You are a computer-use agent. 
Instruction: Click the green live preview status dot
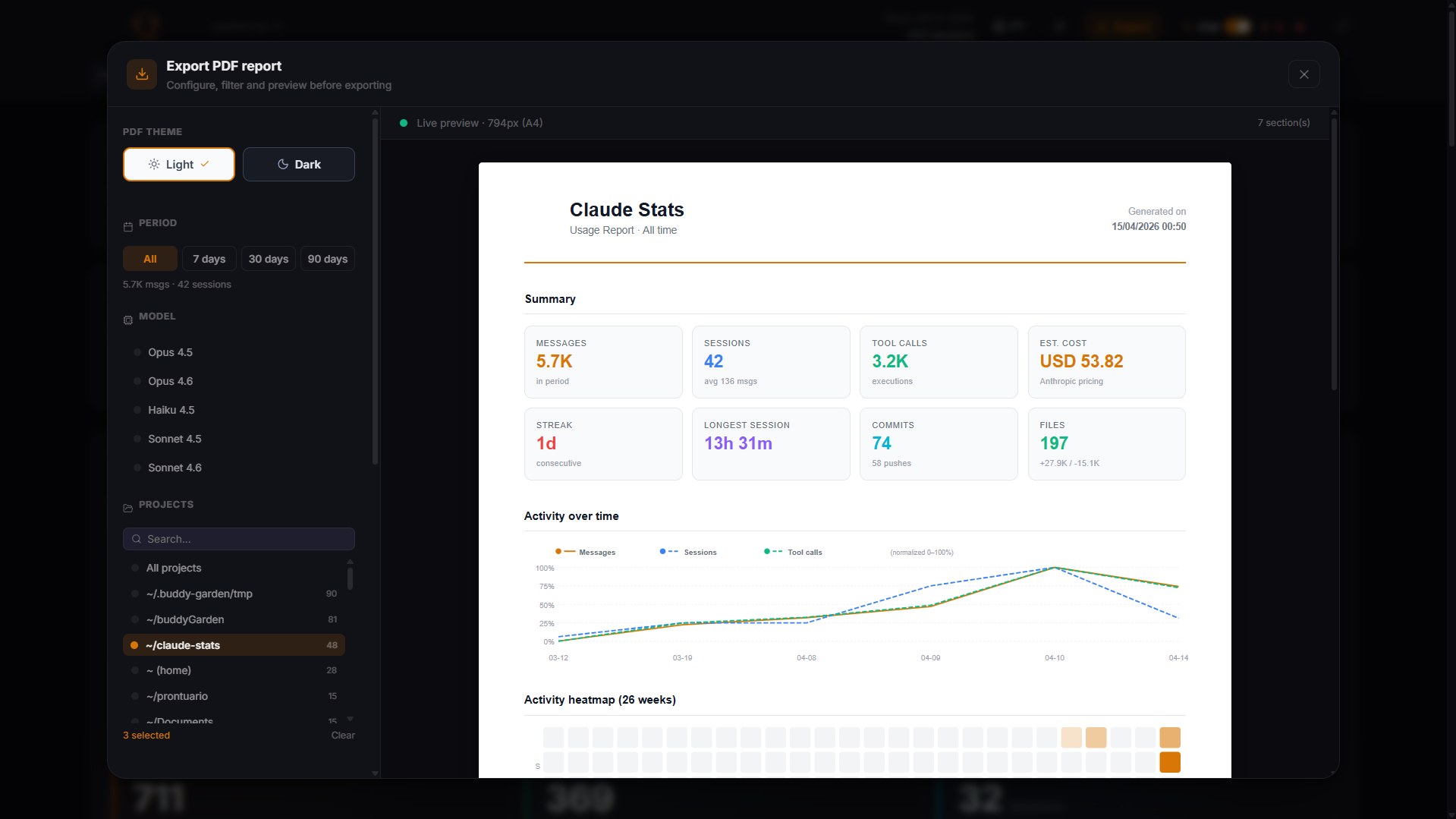[x=403, y=122]
